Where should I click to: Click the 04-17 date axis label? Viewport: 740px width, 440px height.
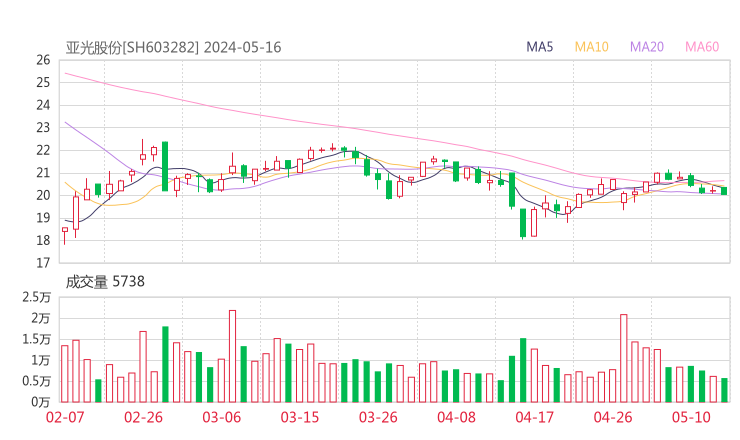click(x=534, y=417)
